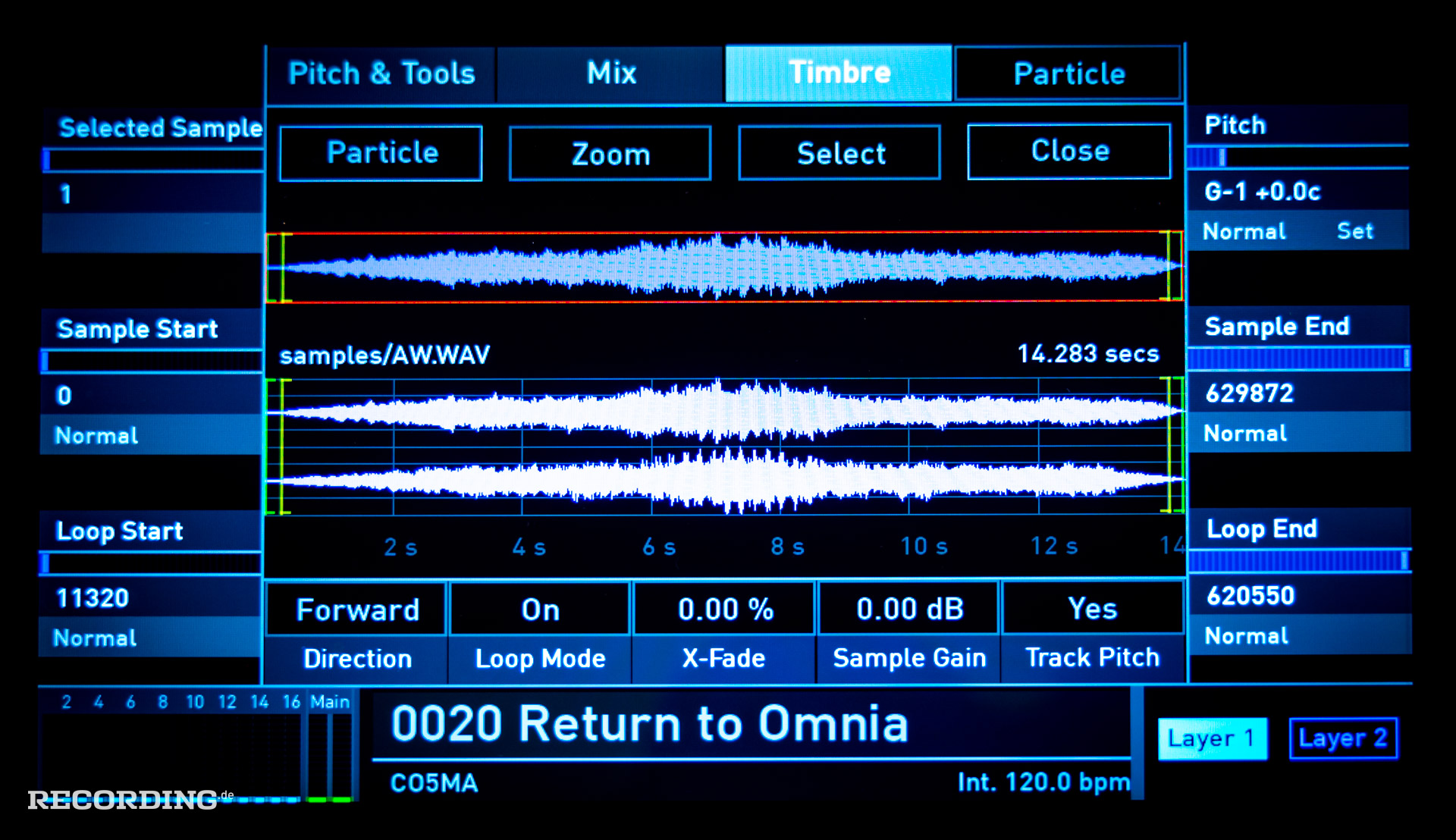
Task: Toggle Track Pitch Yes value
Action: pos(1093,608)
